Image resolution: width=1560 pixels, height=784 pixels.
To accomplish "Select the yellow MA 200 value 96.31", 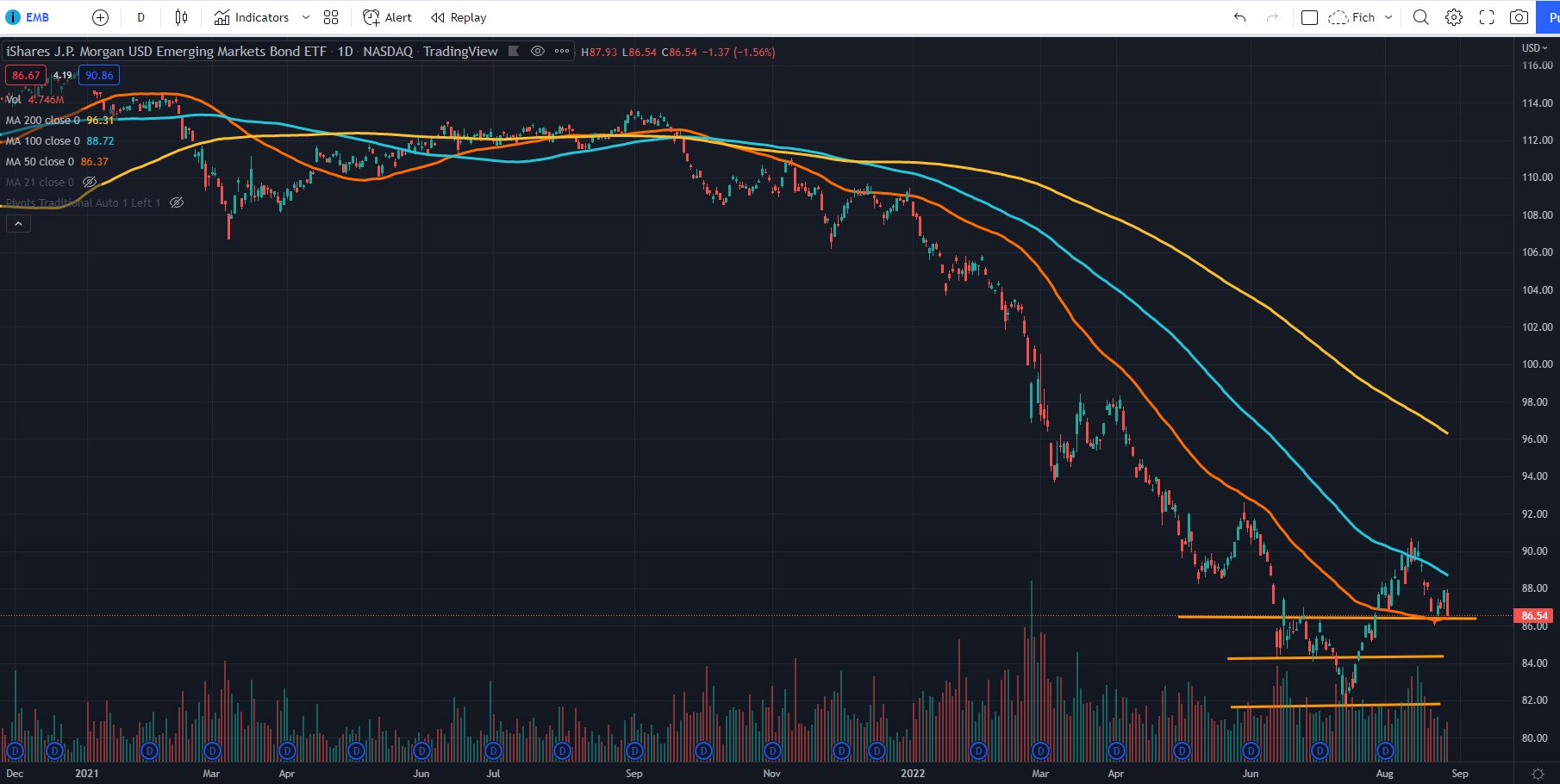I will 100,121.
